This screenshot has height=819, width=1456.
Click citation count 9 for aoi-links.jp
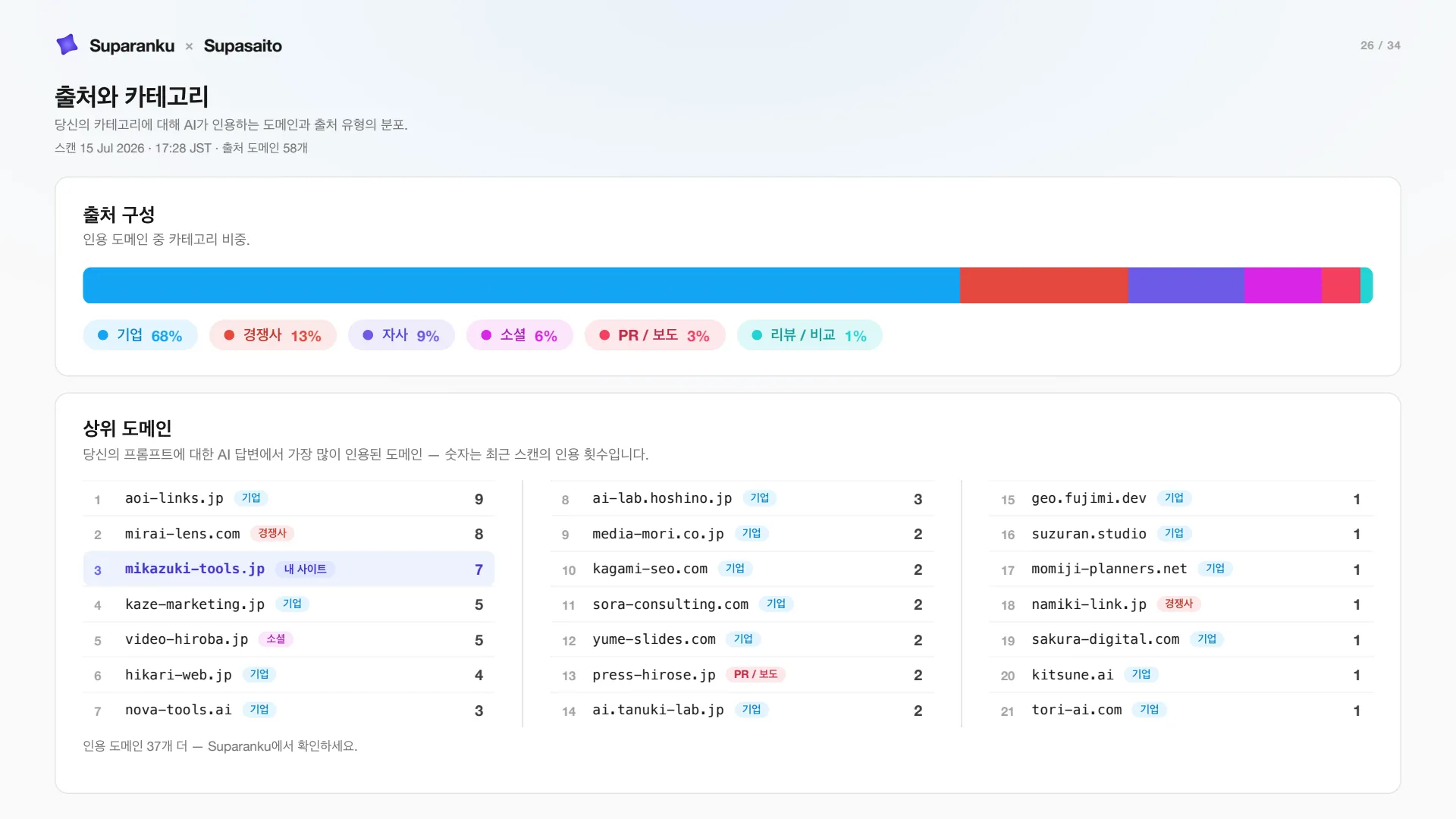[479, 499]
